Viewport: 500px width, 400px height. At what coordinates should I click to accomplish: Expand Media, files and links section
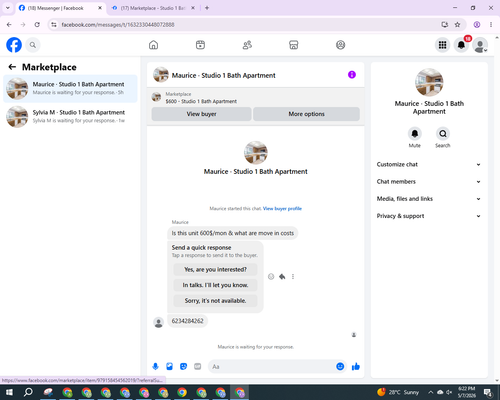[x=429, y=199]
